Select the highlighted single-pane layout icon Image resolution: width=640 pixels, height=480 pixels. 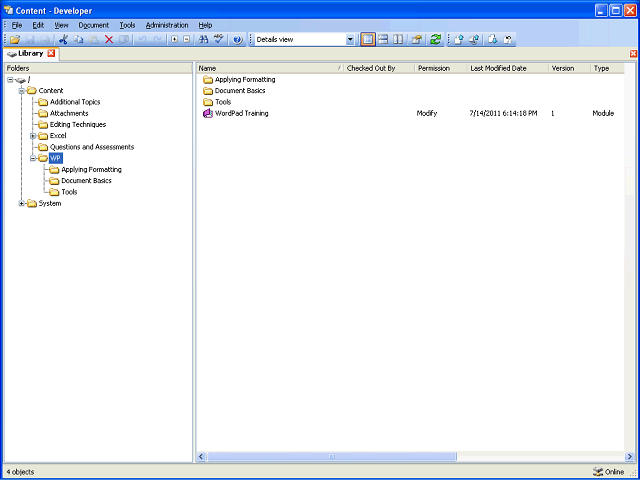(x=368, y=40)
